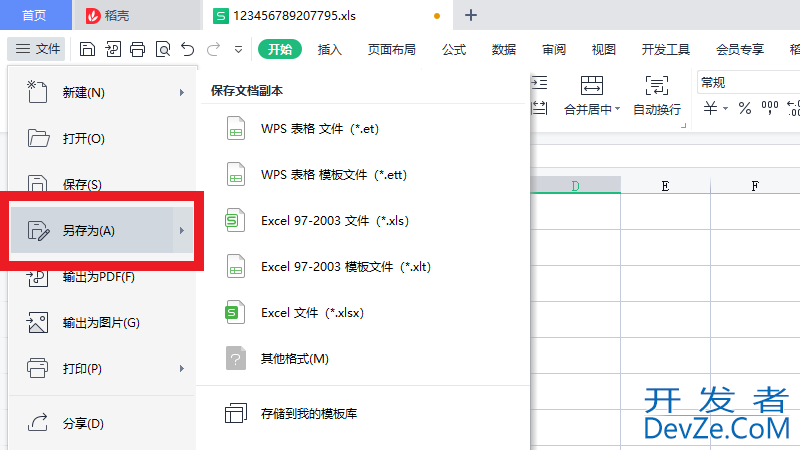The height and width of the screenshot is (450, 800).
Task: Apply thousands separator 000 format
Action: [x=770, y=108]
